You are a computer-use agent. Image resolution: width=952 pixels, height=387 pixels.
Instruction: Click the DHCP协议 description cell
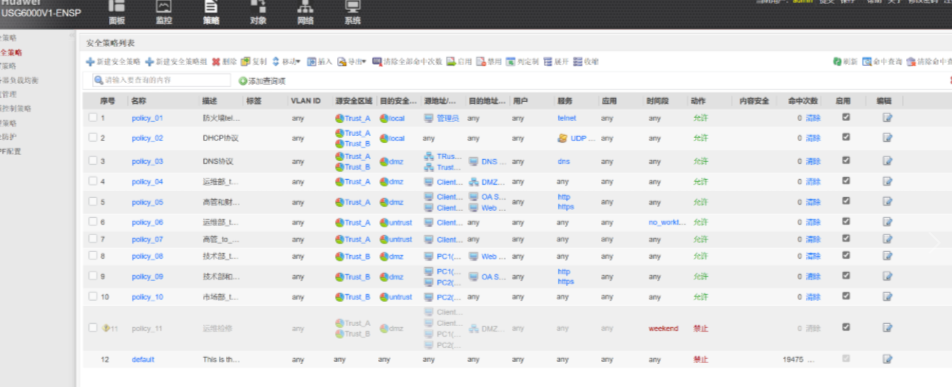pos(220,139)
